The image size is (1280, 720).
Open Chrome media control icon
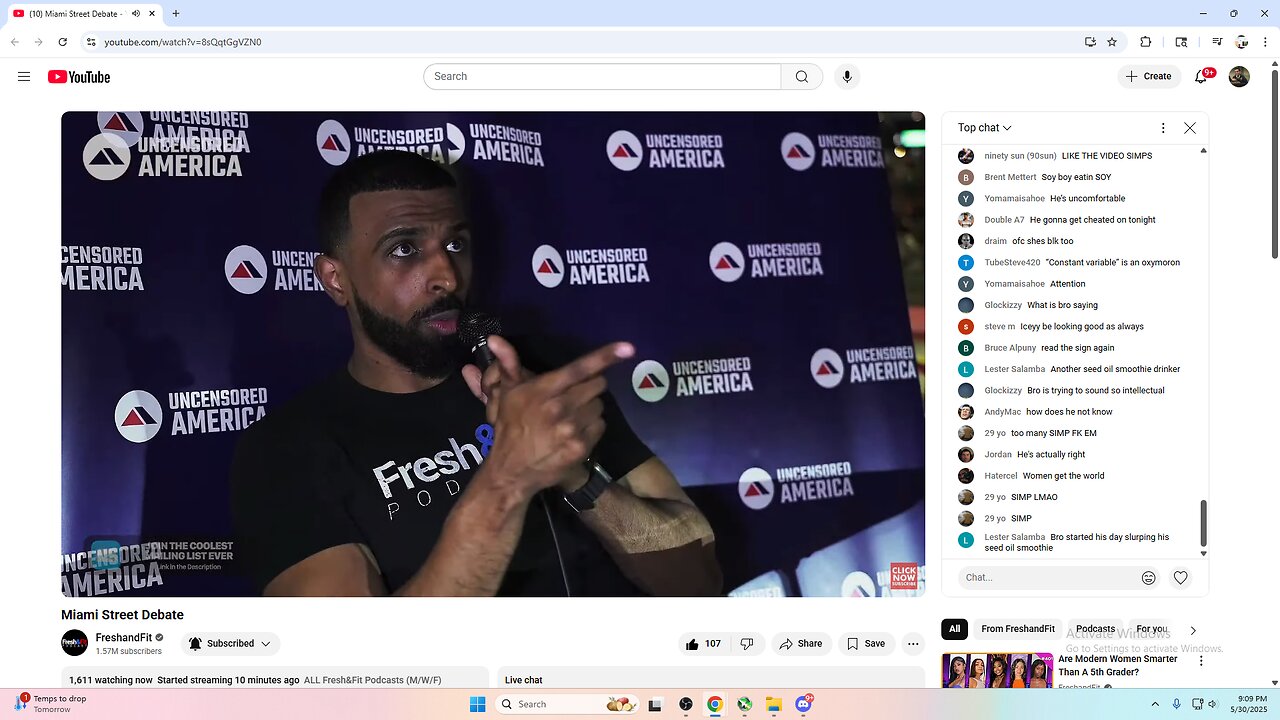coord(1217,42)
